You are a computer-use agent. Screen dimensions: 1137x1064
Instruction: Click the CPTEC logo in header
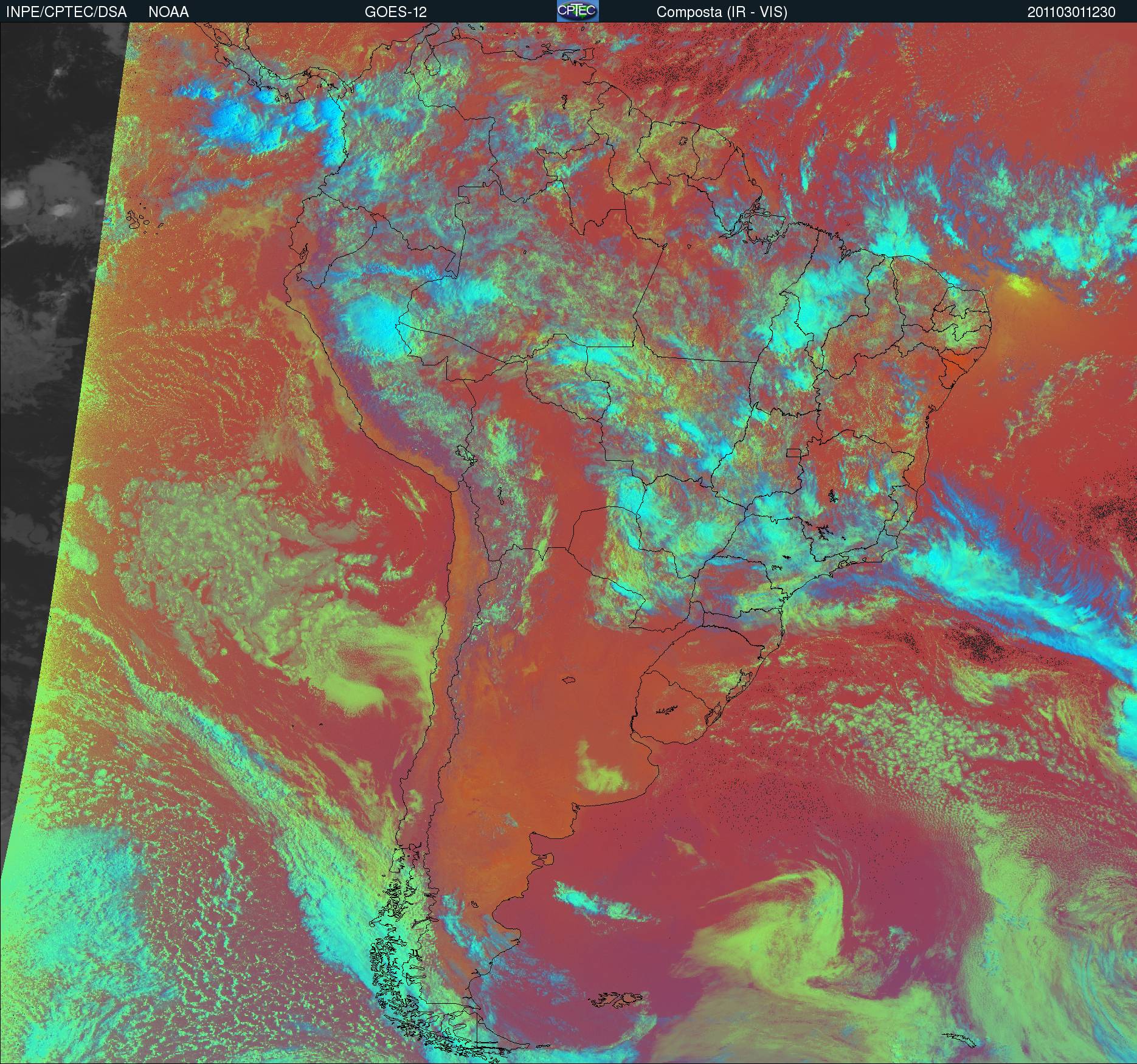[x=578, y=11]
